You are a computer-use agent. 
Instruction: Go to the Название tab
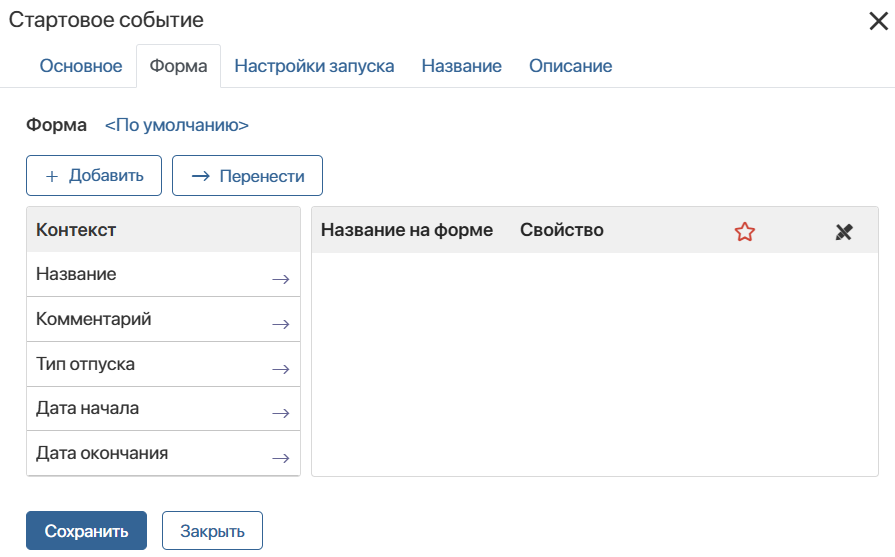click(x=461, y=66)
